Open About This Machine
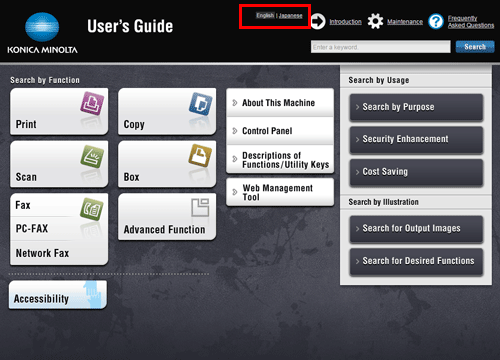The width and height of the screenshot is (500, 360). [280, 102]
